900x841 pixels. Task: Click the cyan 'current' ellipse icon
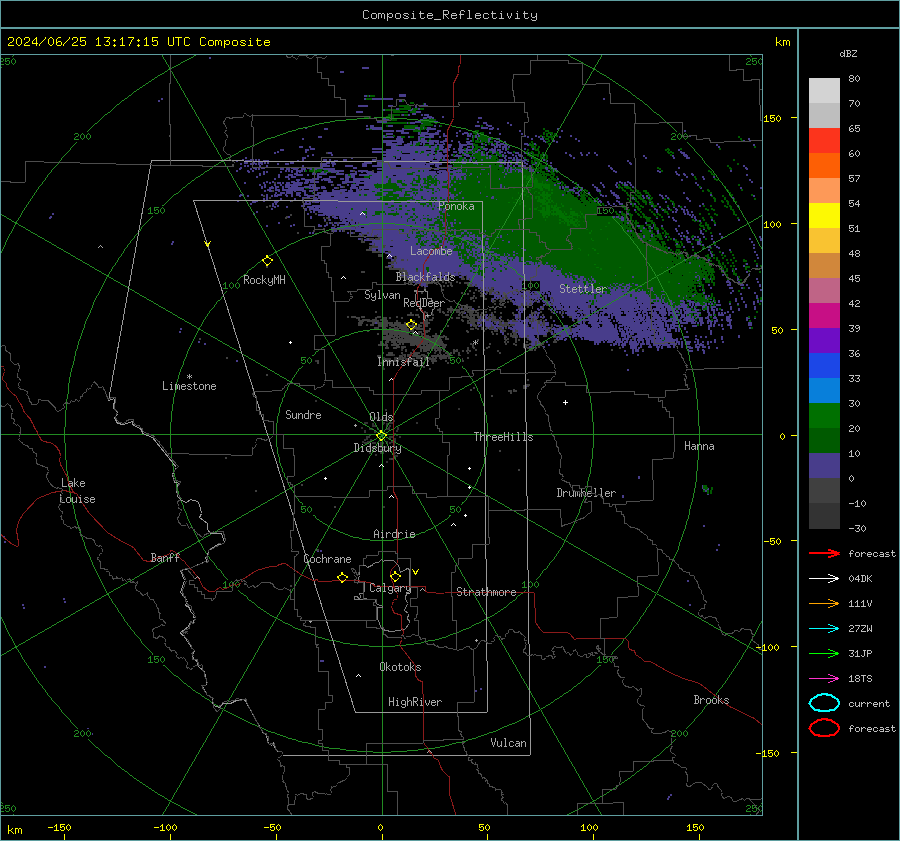pos(824,703)
